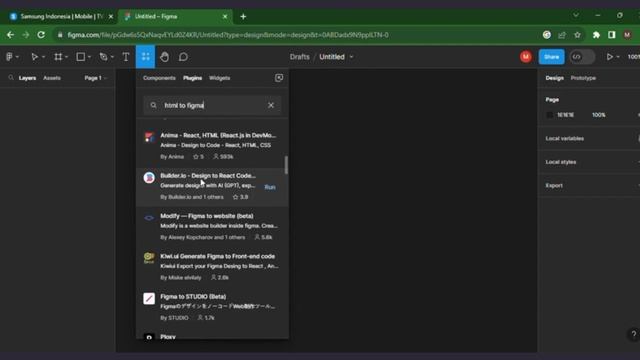Reload the browser page
Screen dimensions: 640x360
click(x=41, y=35)
